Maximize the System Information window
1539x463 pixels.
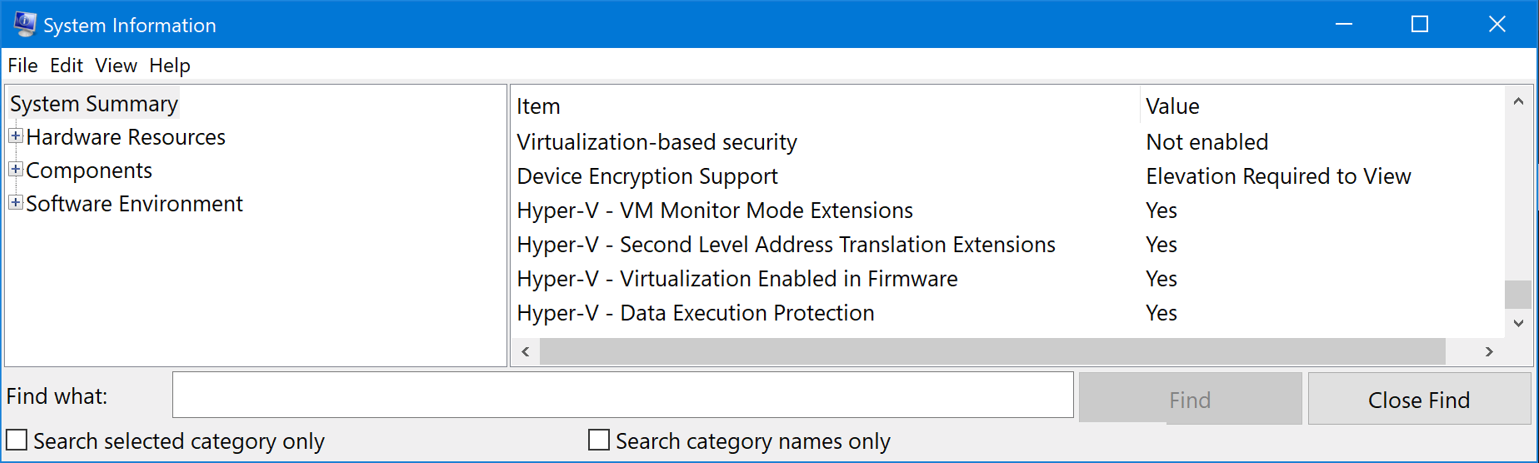[1419, 25]
